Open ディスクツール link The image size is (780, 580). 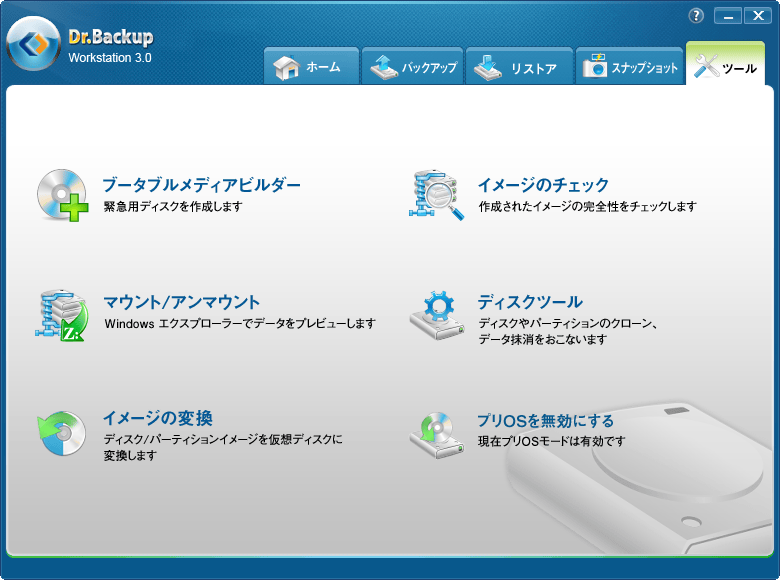(x=530, y=302)
